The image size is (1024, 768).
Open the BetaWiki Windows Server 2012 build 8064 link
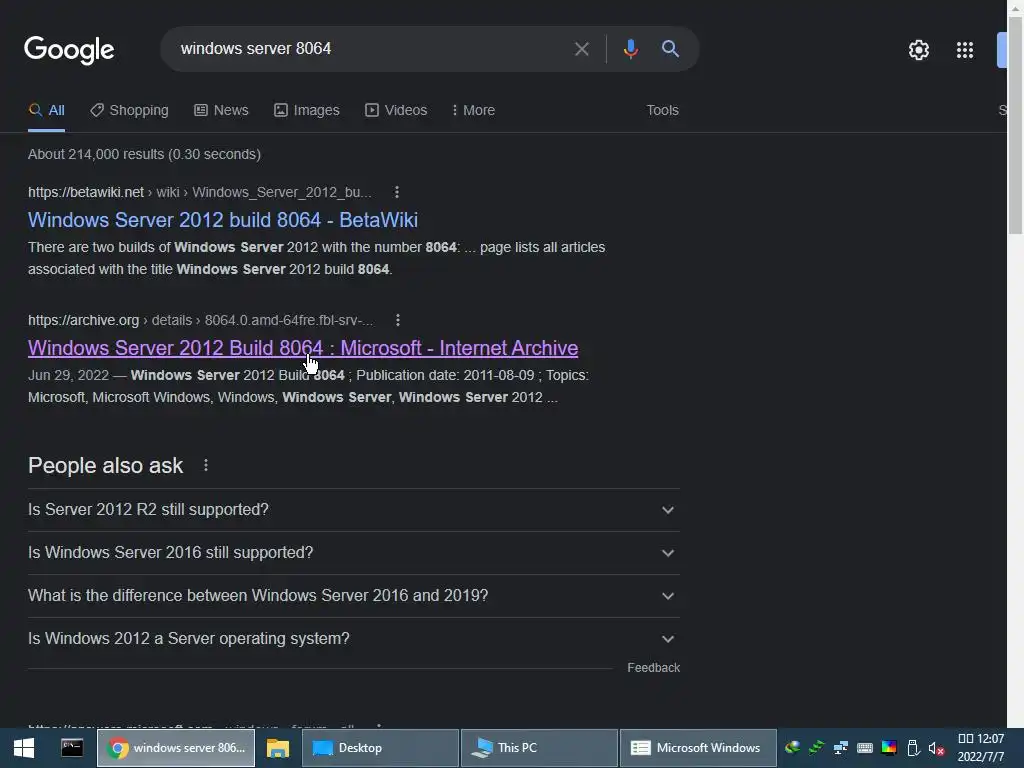pos(223,220)
